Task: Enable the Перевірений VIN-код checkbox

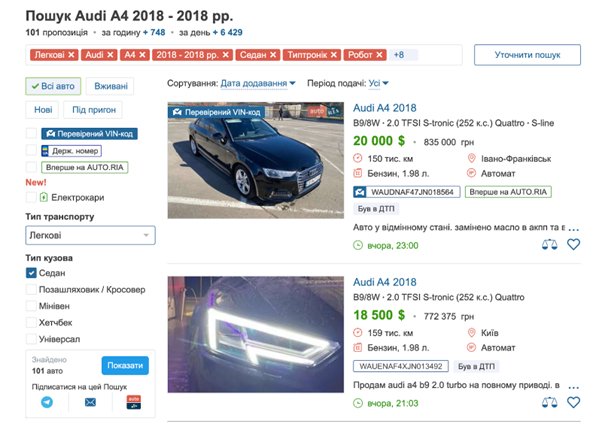Action: point(31,134)
